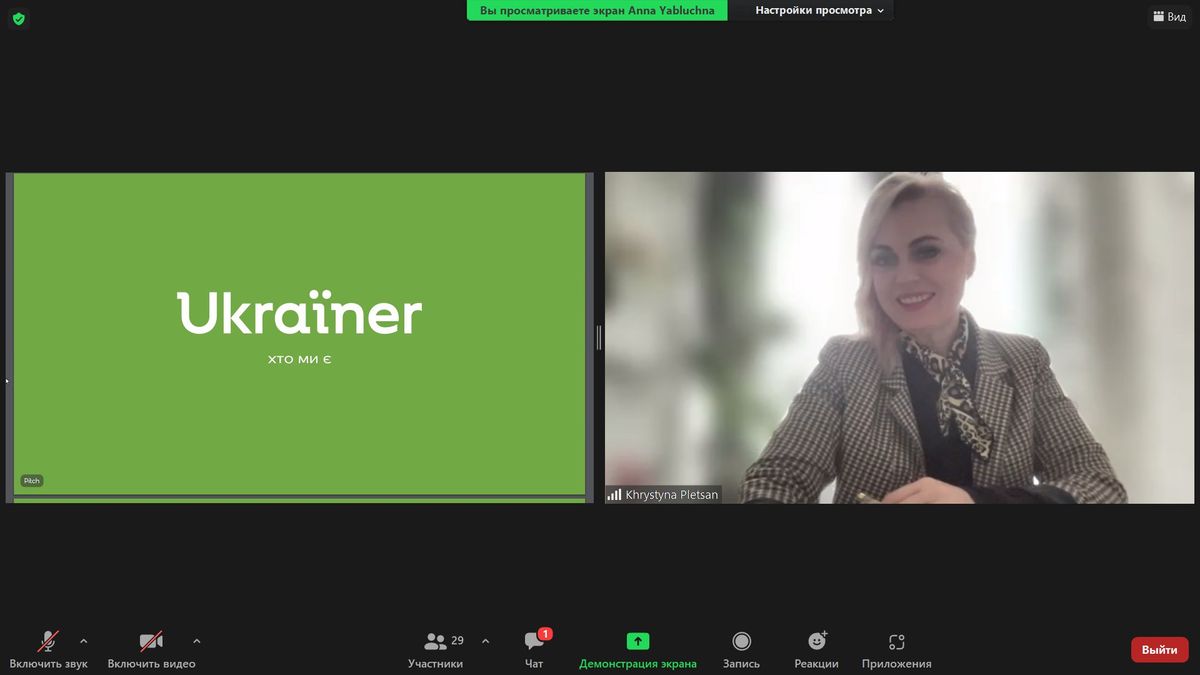Image resolution: width=1200 pixels, height=675 pixels.
Task: Change layout with the Вид button
Action: (x=1169, y=16)
